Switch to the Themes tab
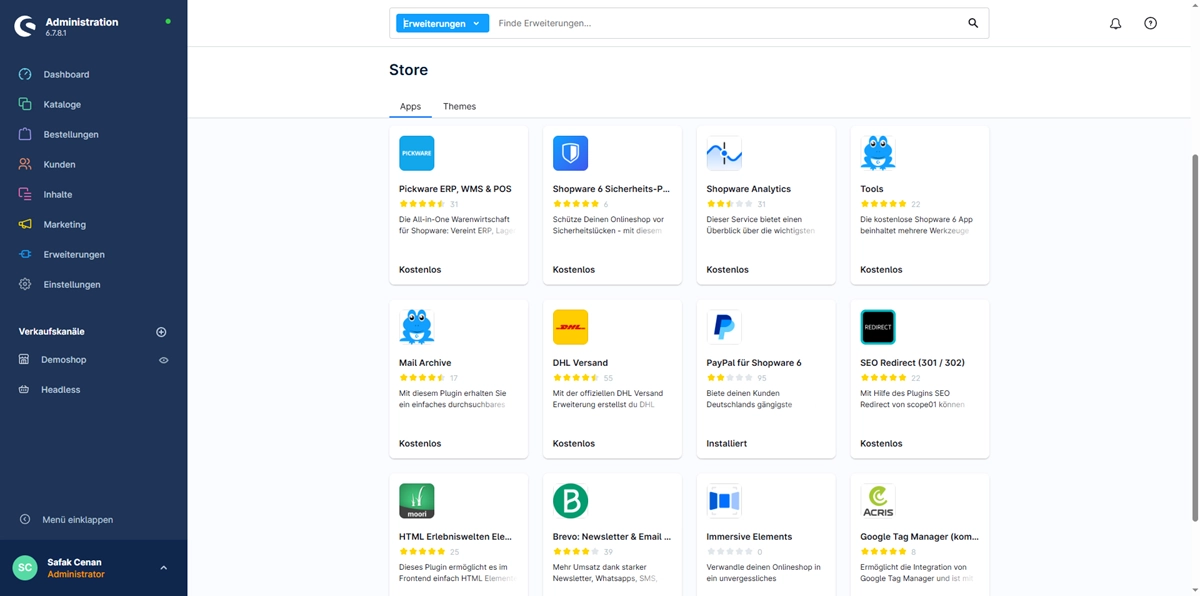 point(459,106)
